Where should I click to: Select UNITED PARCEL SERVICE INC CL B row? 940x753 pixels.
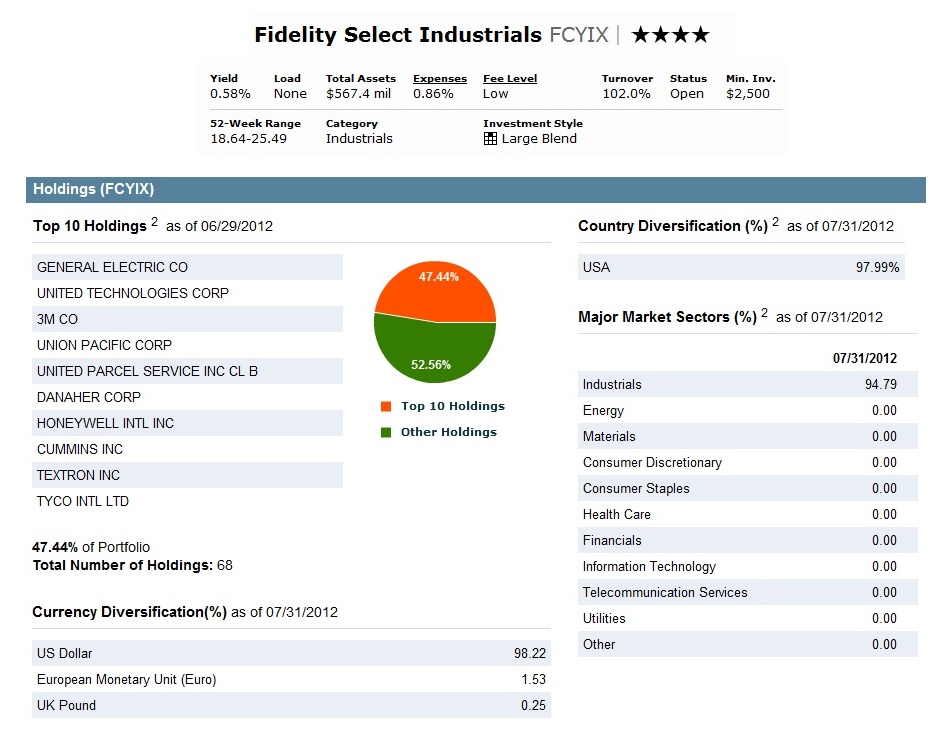(187, 371)
